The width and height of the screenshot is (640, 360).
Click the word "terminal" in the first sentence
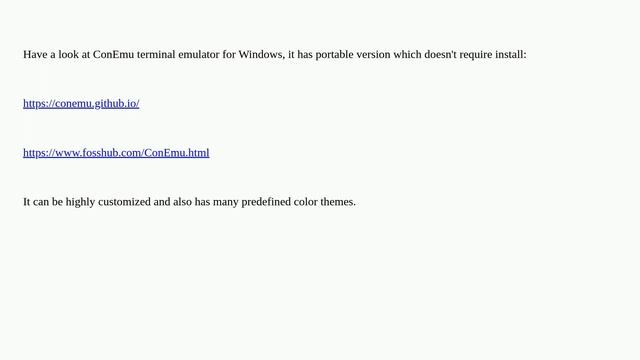(x=156, y=54)
